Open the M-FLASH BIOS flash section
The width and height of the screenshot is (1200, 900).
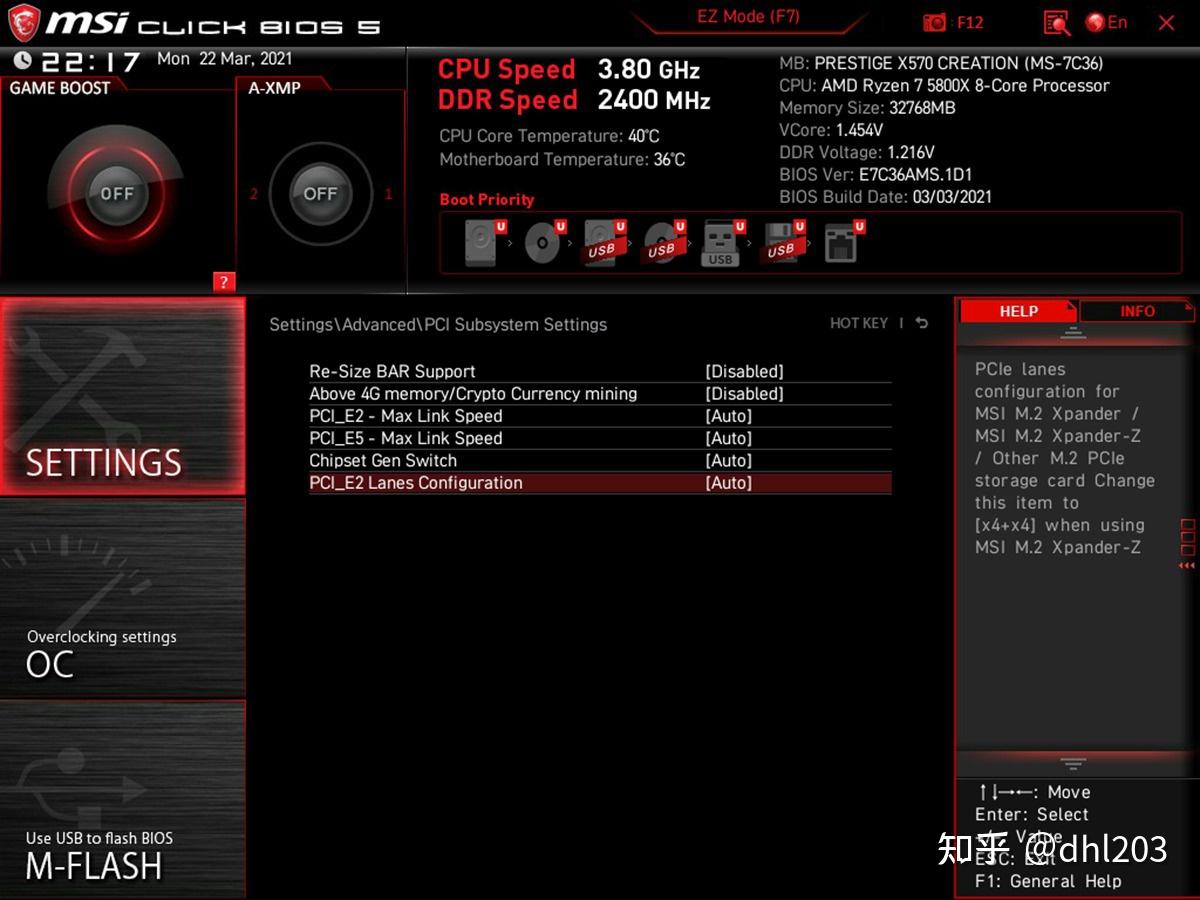pyautogui.click(x=122, y=799)
